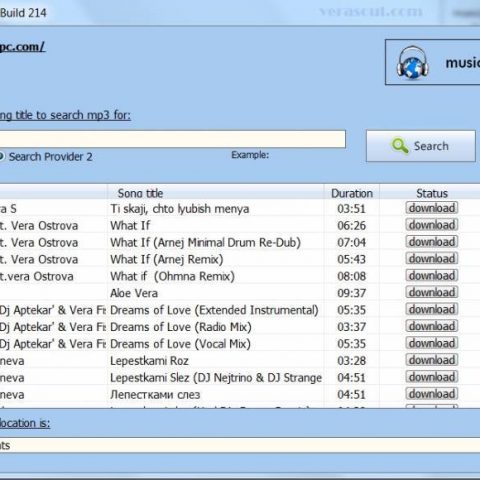The image size is (480, 480).
Task: Click artist cell 't.vera Ostrova'
Action: (x=36, y=276)
